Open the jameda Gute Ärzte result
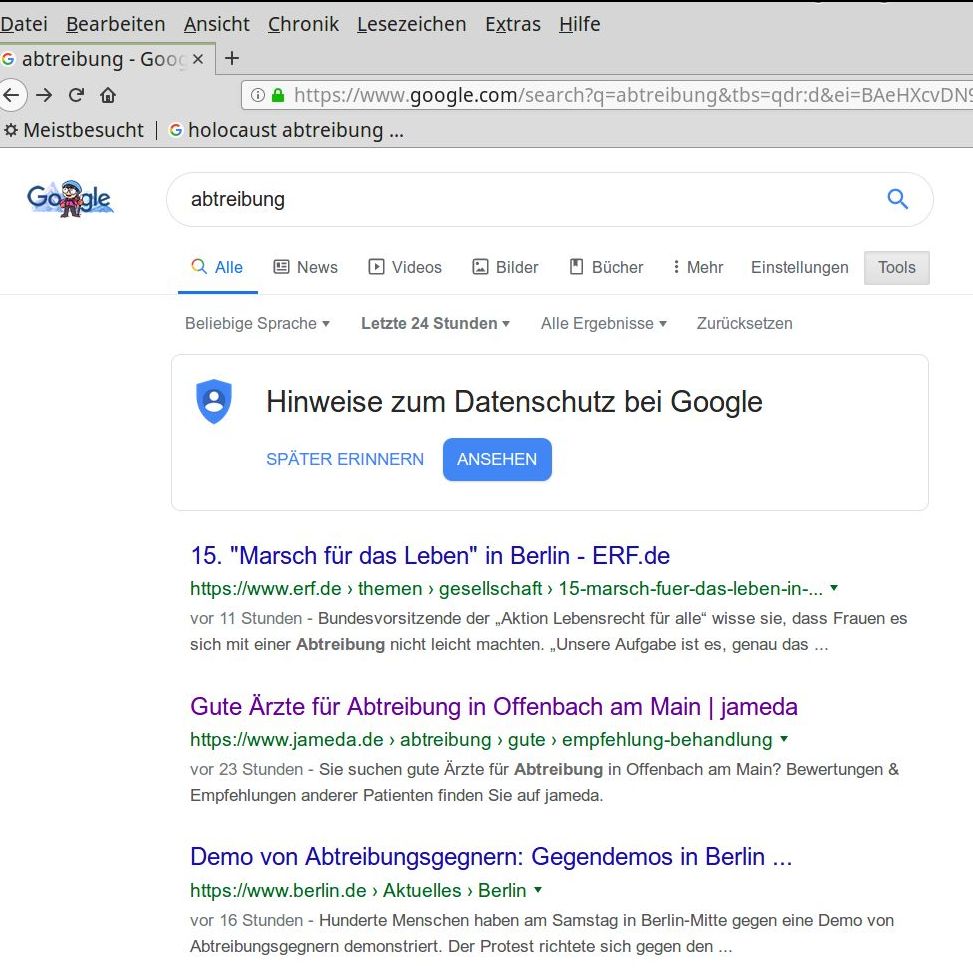 (494, 707)
